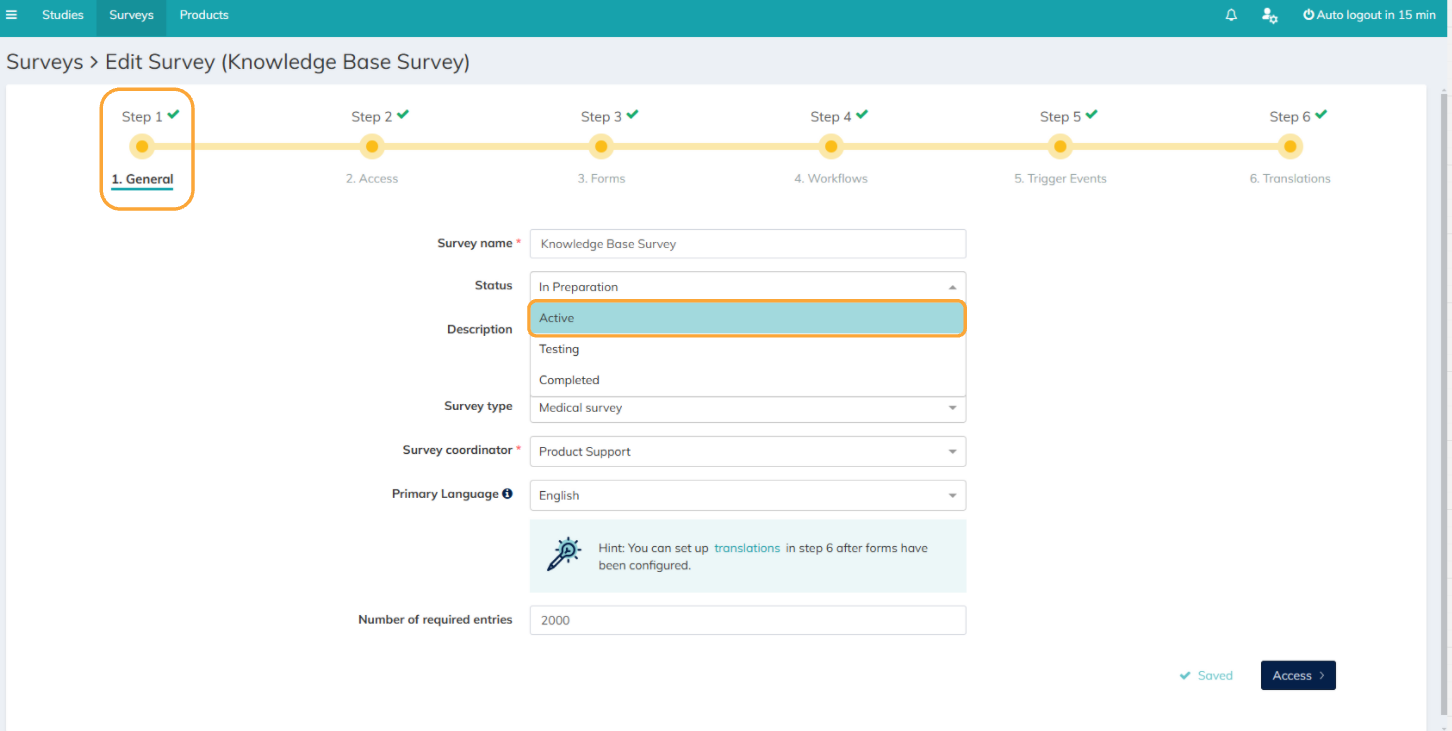Open the user settings icon
The width and height of the screenshot is (1452, 731).
(1269, 15)
